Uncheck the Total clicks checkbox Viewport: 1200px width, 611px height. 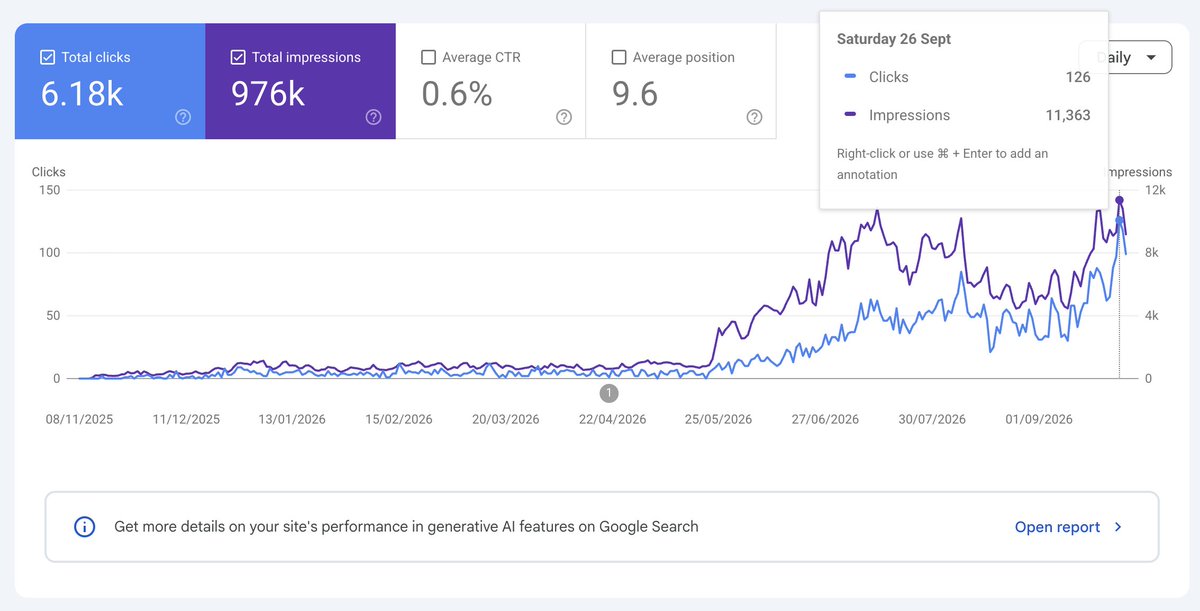click(x=47, y=57)
